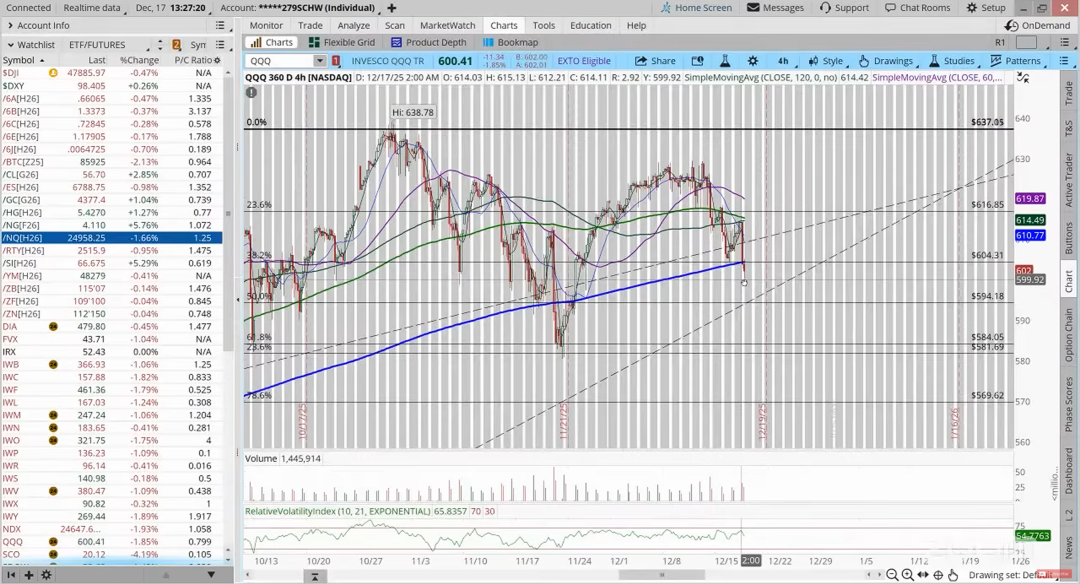Select the Flexible Grid sub-tab
Image resolution: width=1080 pixels, height=584 pixels.
[342, 43]
